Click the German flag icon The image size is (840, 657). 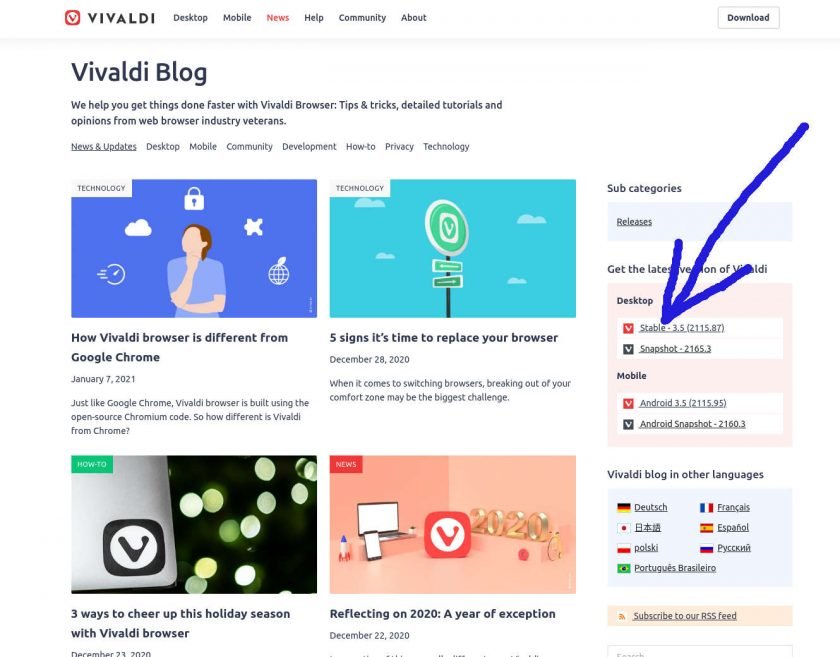623,507
